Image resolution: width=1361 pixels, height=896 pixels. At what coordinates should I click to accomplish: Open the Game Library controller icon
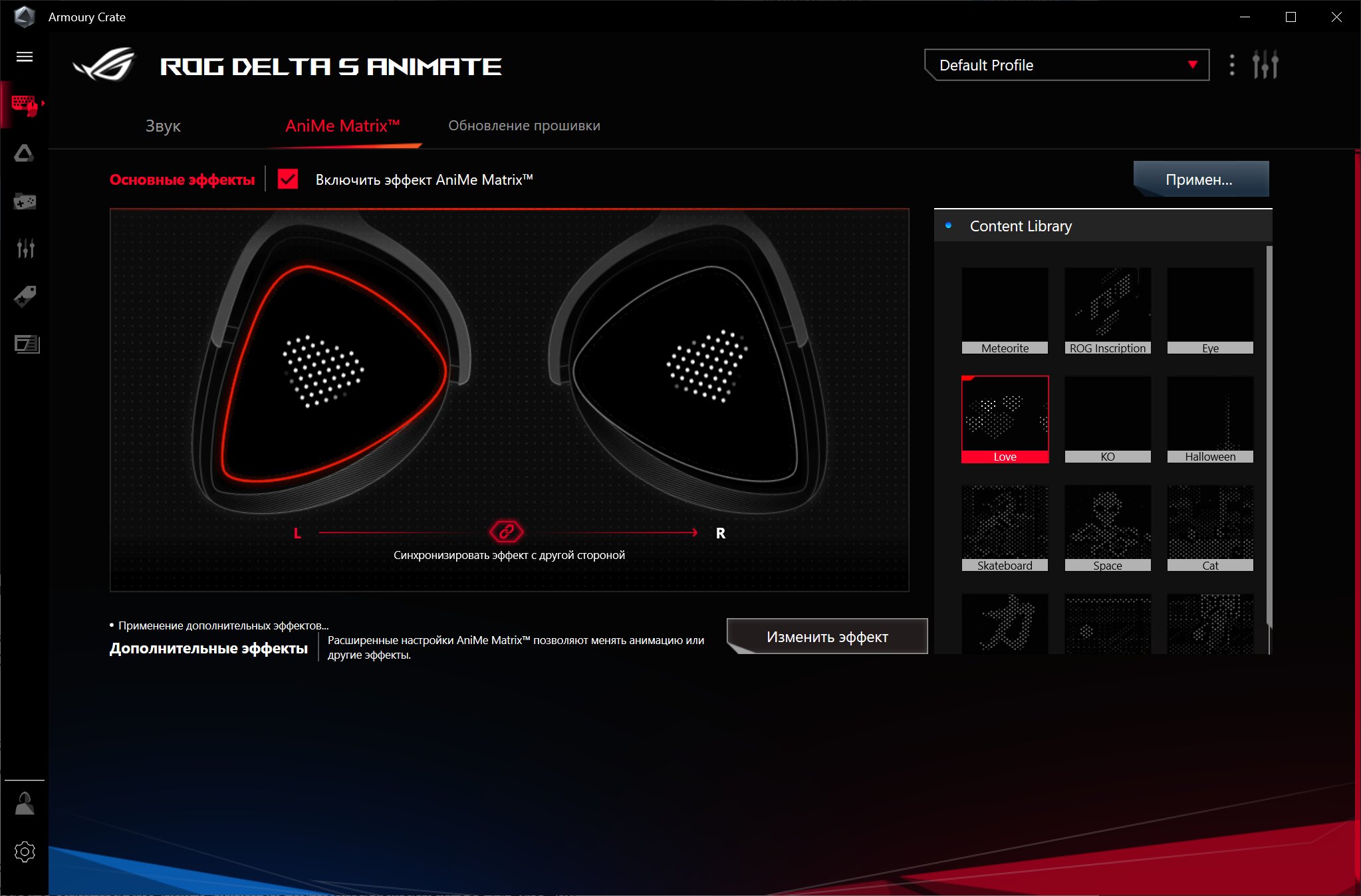pos(25,201)
